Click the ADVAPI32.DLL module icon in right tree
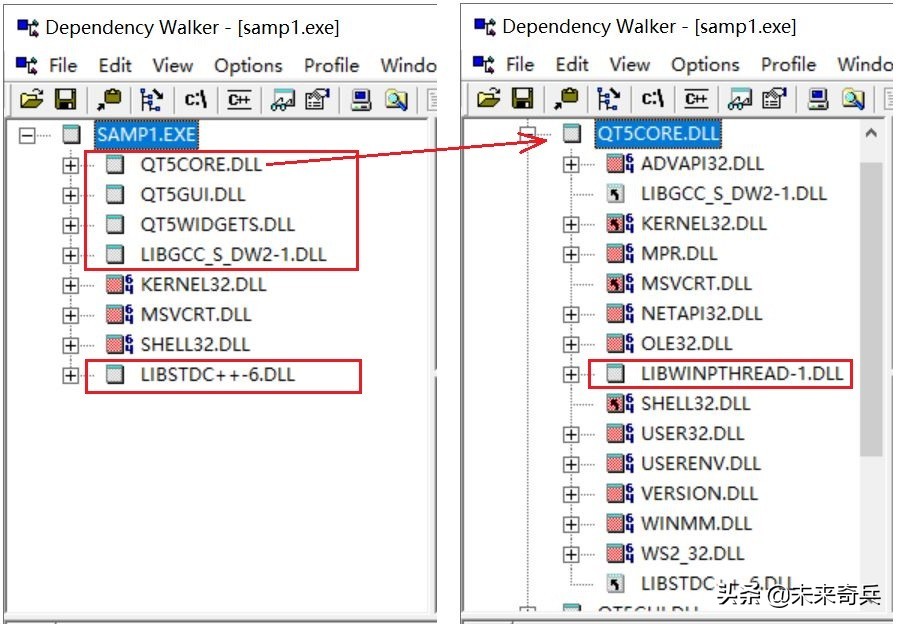Screen dimensions: 899x624 click(x=620, y=164)
